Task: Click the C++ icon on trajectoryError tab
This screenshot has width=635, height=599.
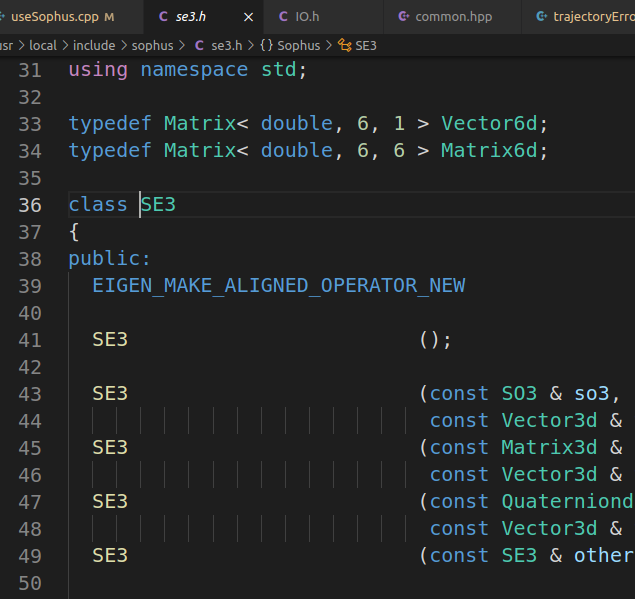Action: click(x=541, y=16)
